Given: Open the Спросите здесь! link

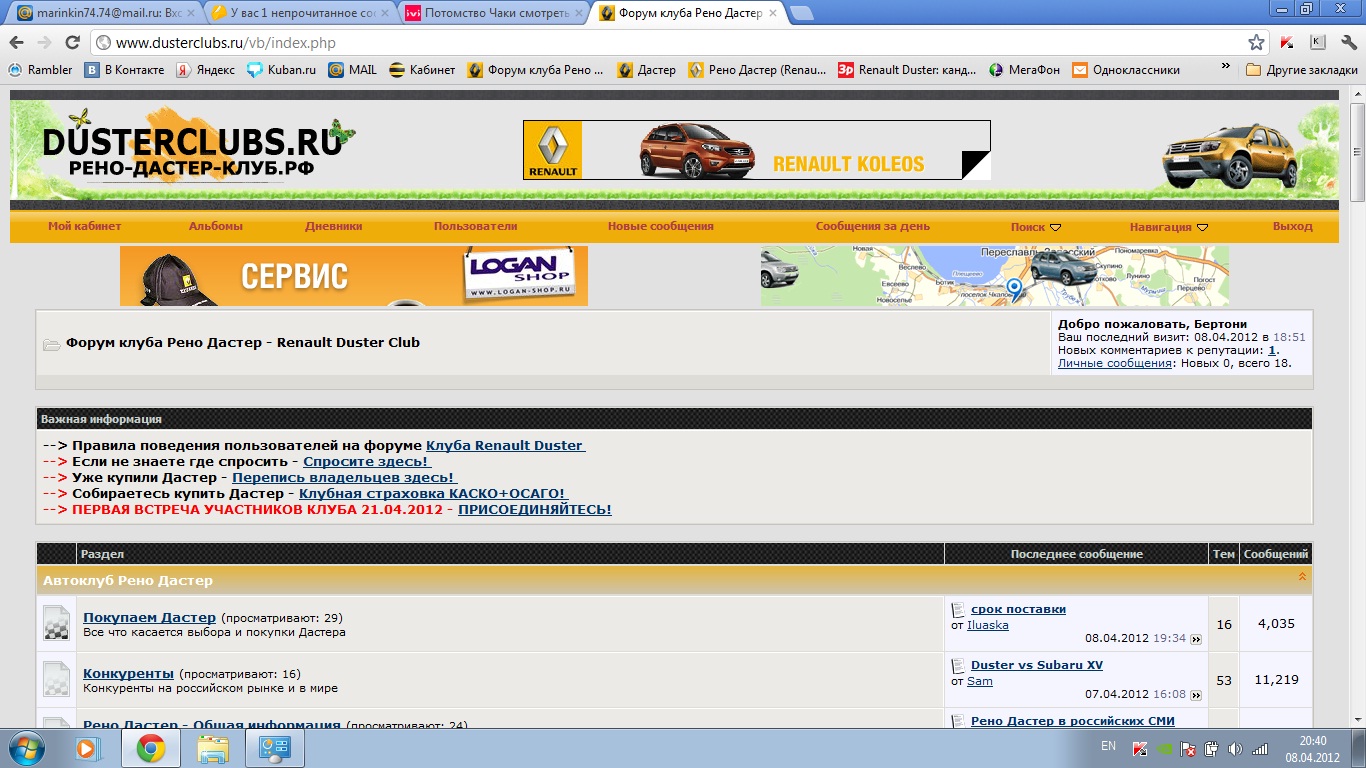Looking at the screenshot, I should tap(367, 461).
